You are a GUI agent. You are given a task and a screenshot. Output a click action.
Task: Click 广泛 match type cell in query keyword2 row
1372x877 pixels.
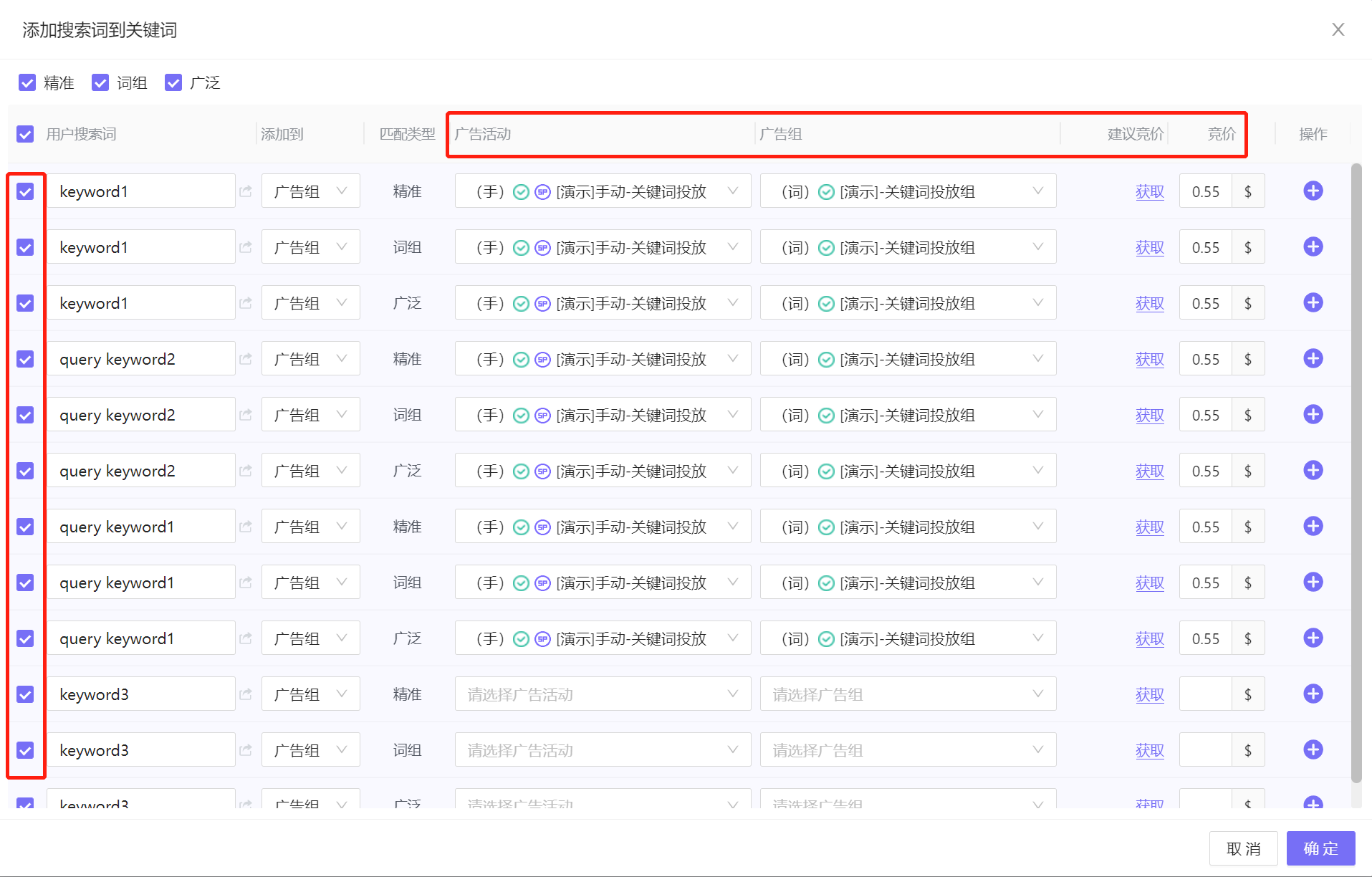[407, 471]
